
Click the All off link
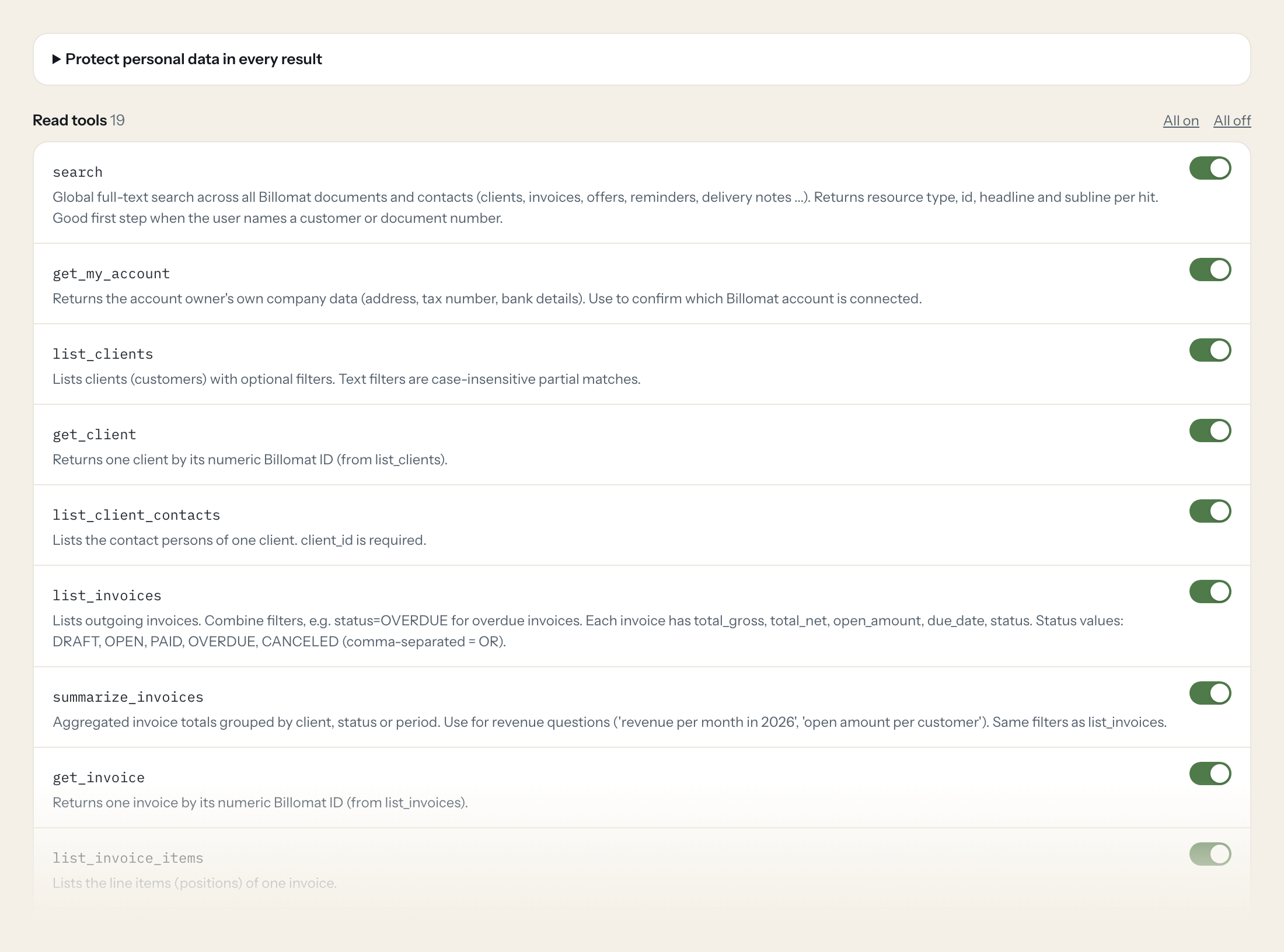(x=1232, y=120)
